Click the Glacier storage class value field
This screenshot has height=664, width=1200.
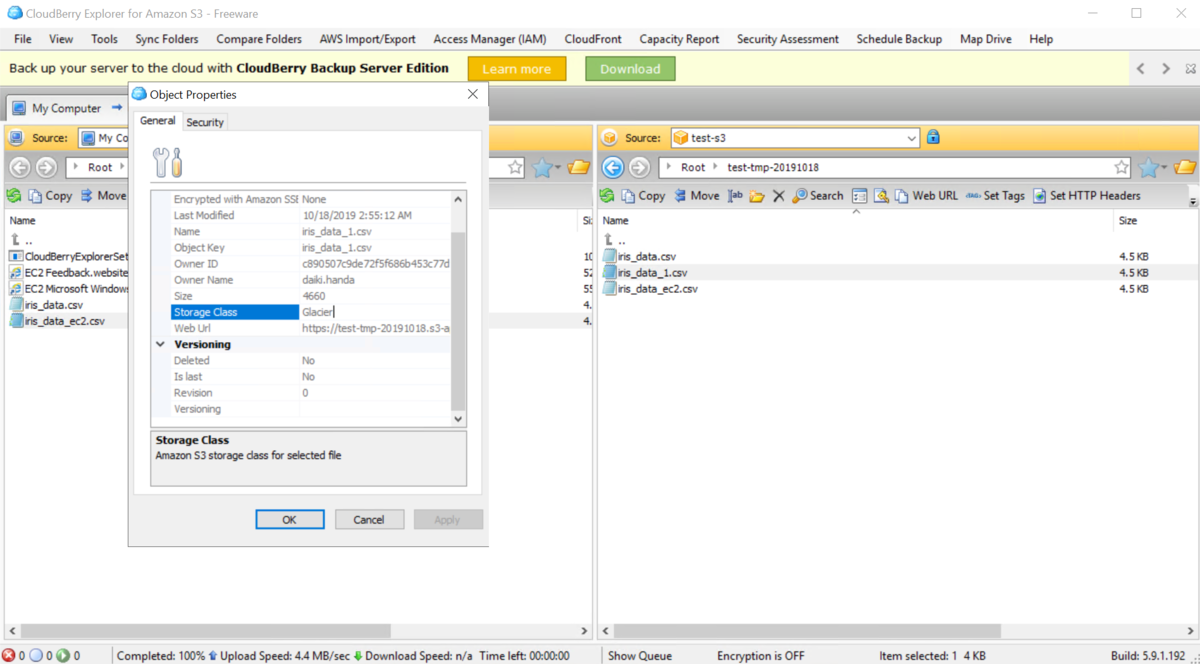pos(375,312)
